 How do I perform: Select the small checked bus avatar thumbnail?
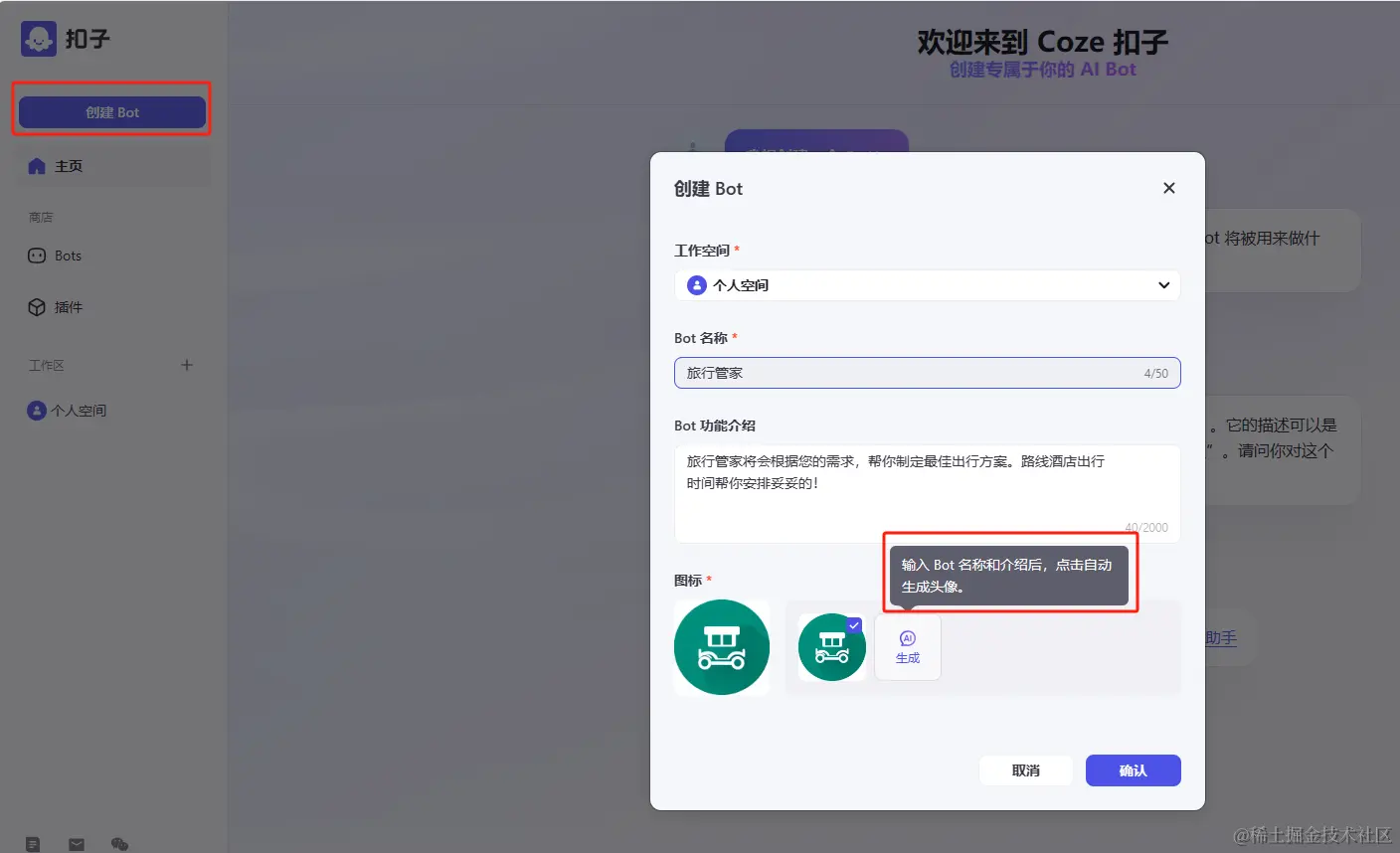pyautogui.click(x=832, y=647)
